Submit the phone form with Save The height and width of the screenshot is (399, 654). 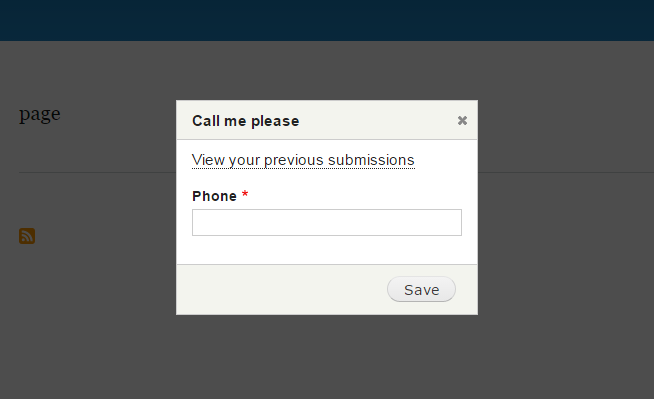click(421, 289)
